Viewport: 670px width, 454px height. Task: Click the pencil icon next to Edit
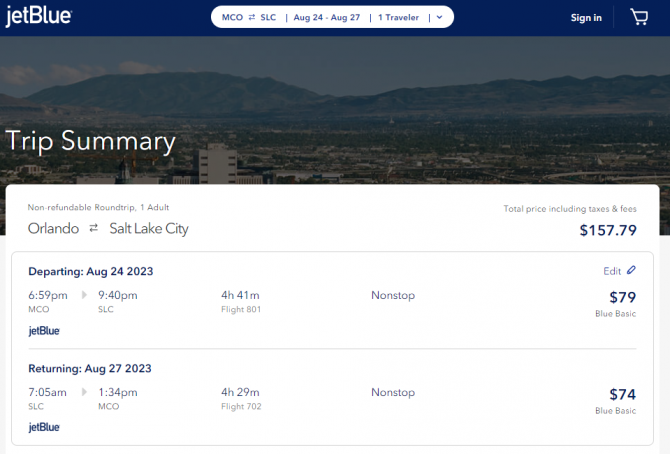[x=631, y=270]
